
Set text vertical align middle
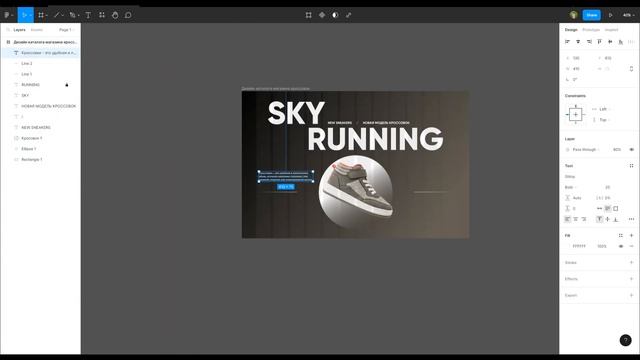pyautogui.click(x=607, y=219)
